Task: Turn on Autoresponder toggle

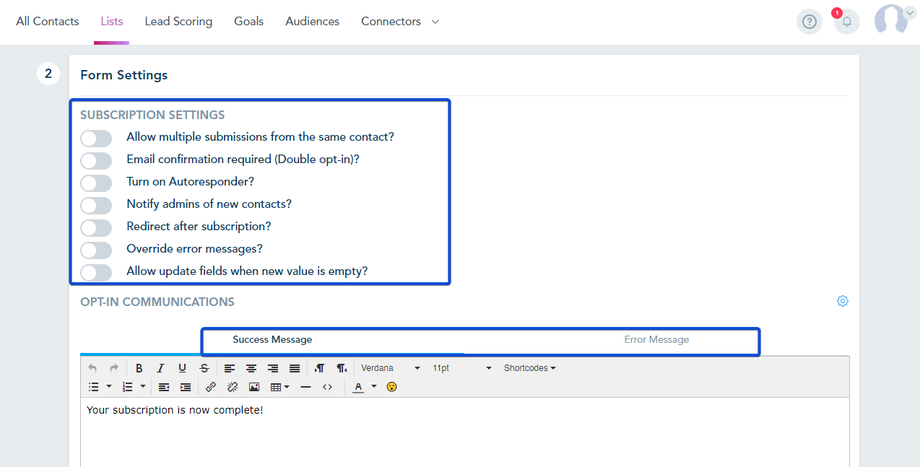Action: pyautogui.click(x=96, y=183)
